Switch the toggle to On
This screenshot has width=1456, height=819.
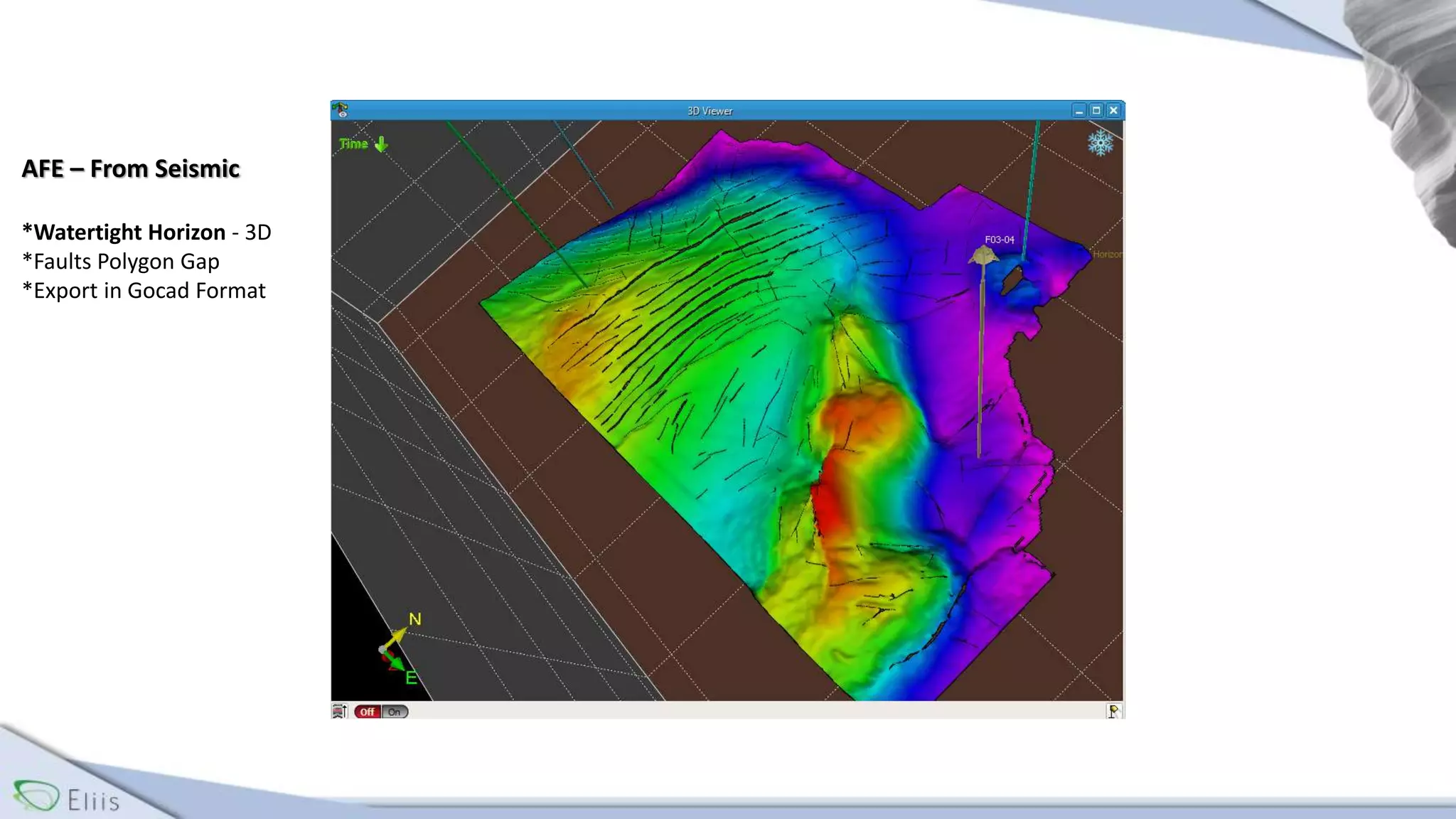(395, 712)
